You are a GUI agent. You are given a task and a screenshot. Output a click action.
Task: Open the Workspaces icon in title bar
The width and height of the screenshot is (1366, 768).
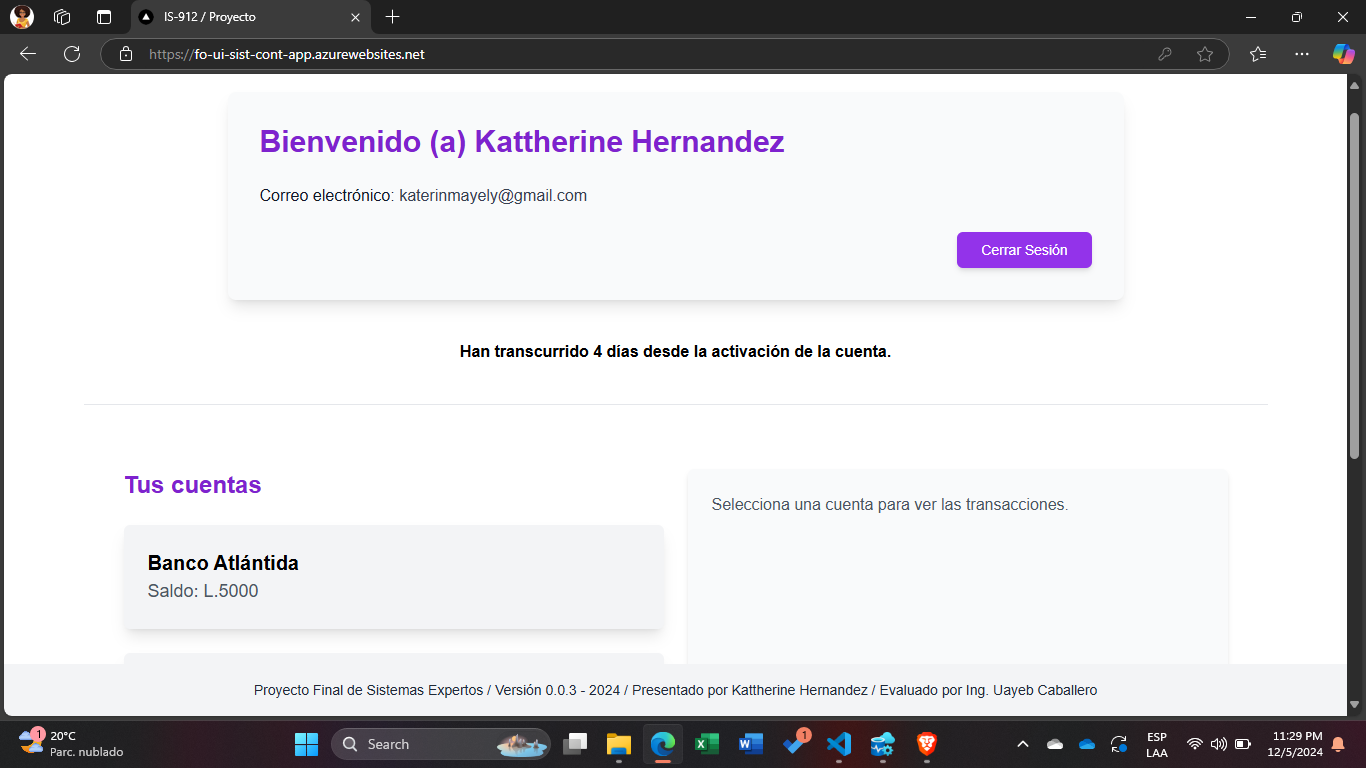tap(62, 17)
